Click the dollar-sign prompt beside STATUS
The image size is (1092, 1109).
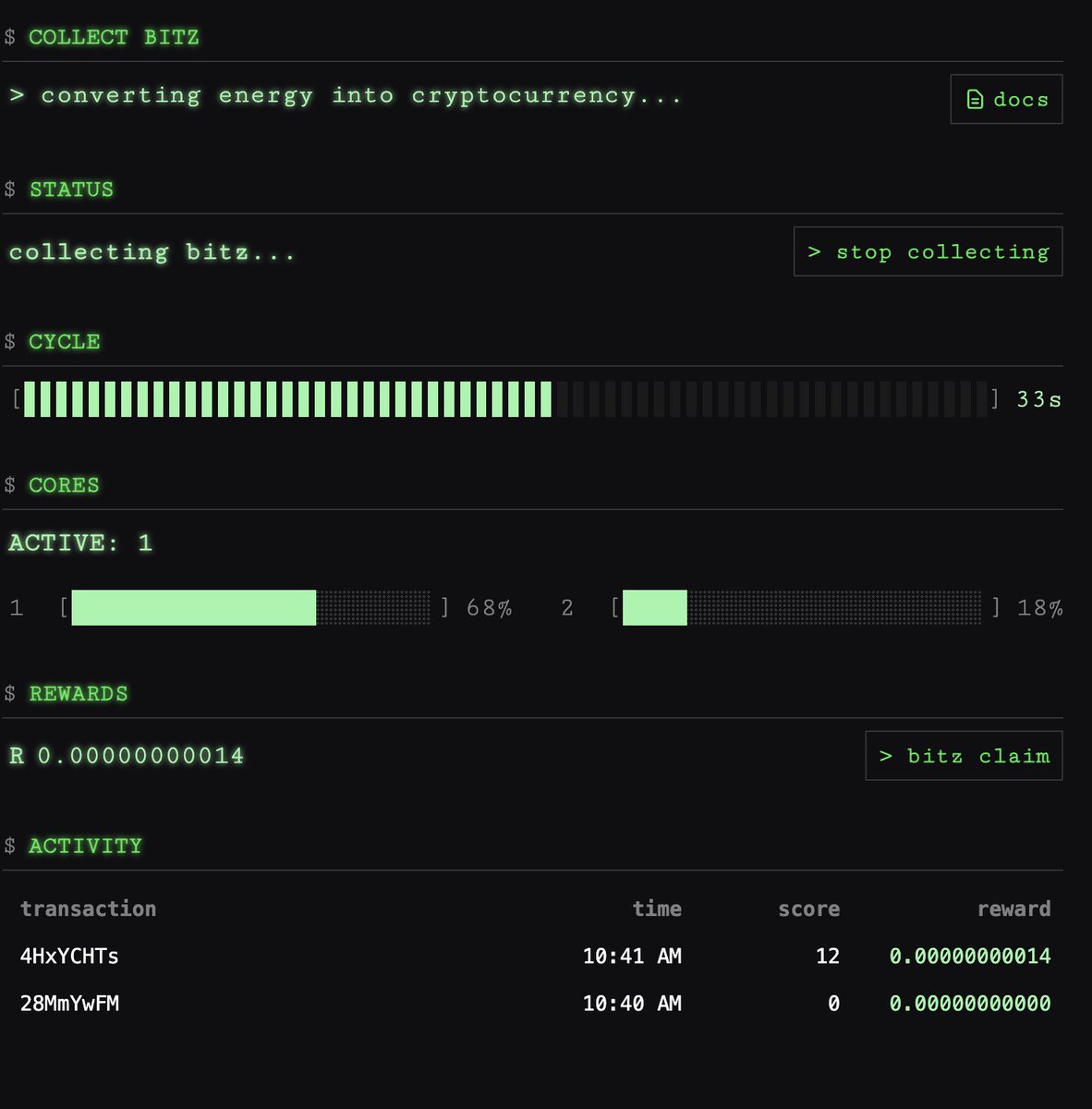pyautogui.click(x=9, y=189)
